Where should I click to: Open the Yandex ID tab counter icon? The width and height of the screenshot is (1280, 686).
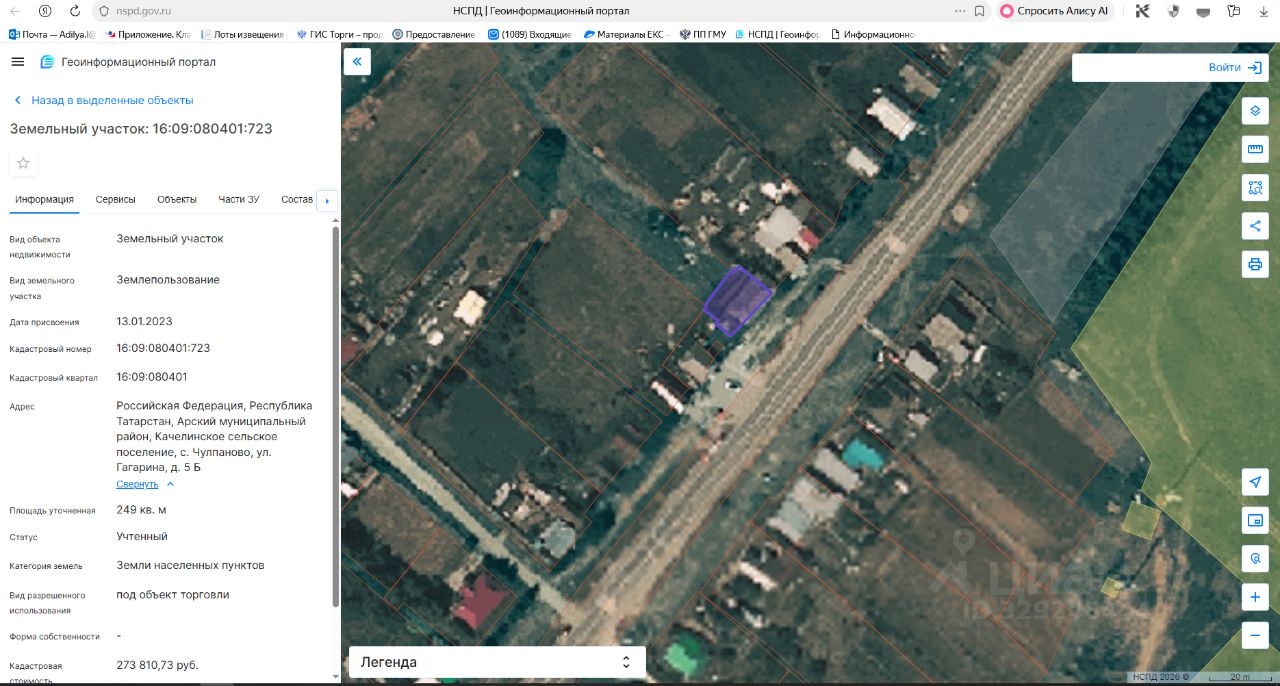click(x=45, y=11)
